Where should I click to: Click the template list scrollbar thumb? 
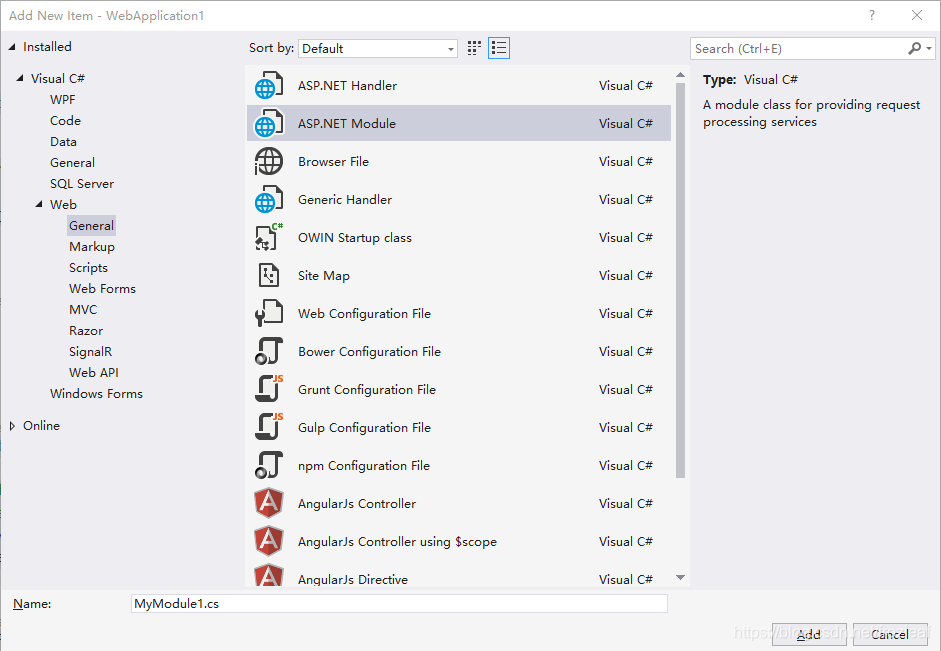click(680, 280)
